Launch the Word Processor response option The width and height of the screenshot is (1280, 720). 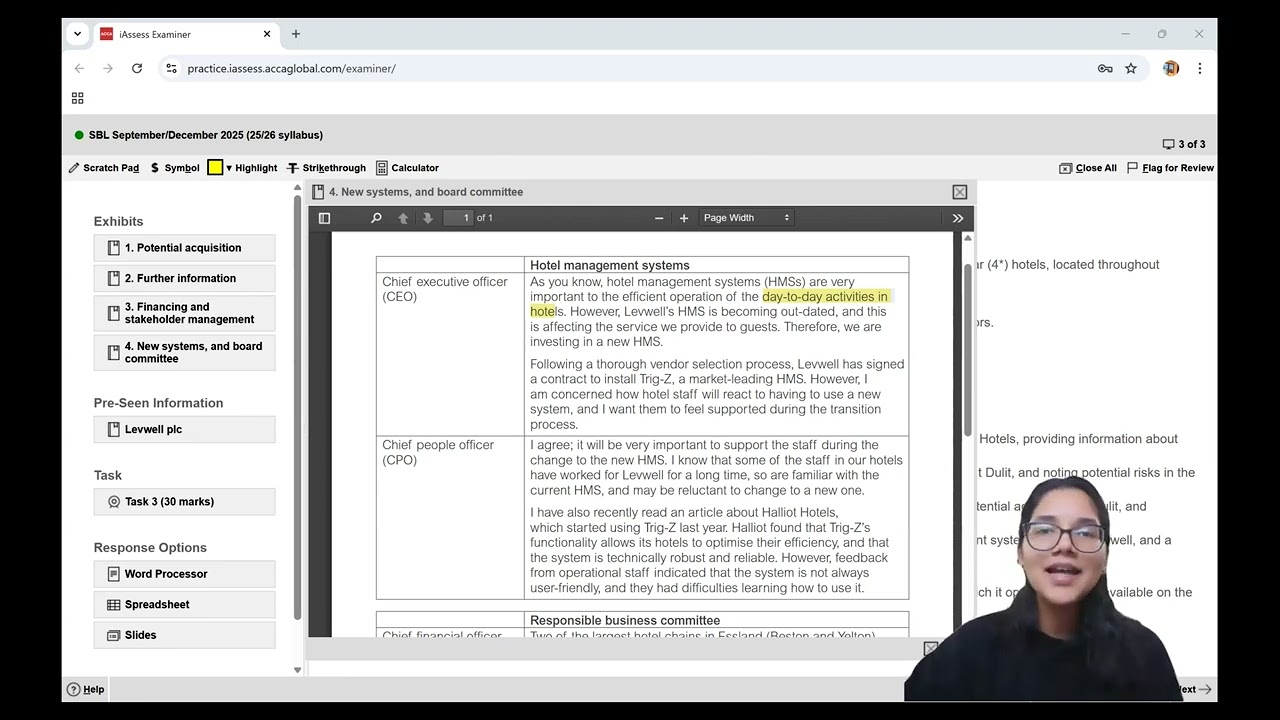pos(184,574)
